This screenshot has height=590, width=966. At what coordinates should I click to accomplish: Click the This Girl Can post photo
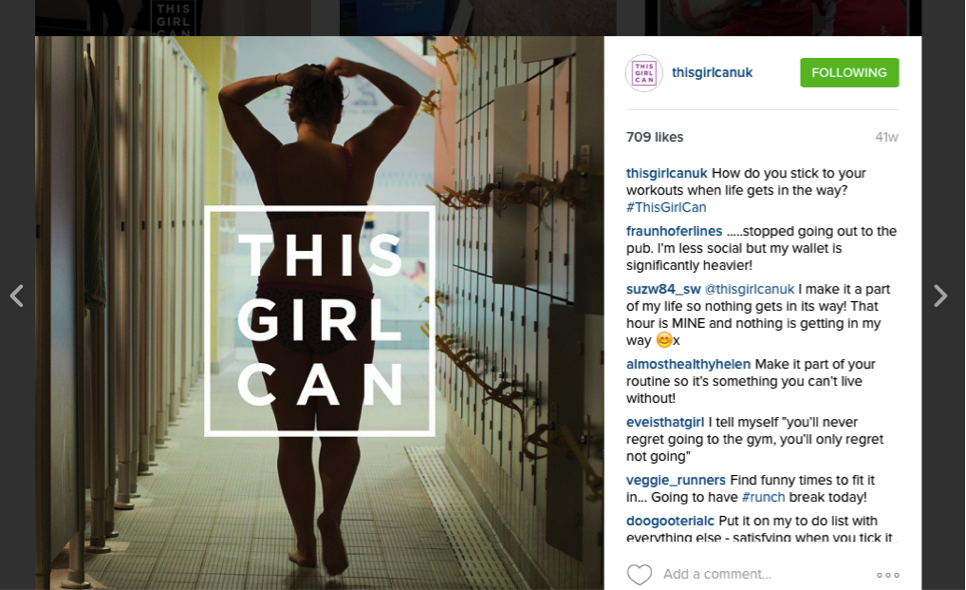(x=319, y=313)
